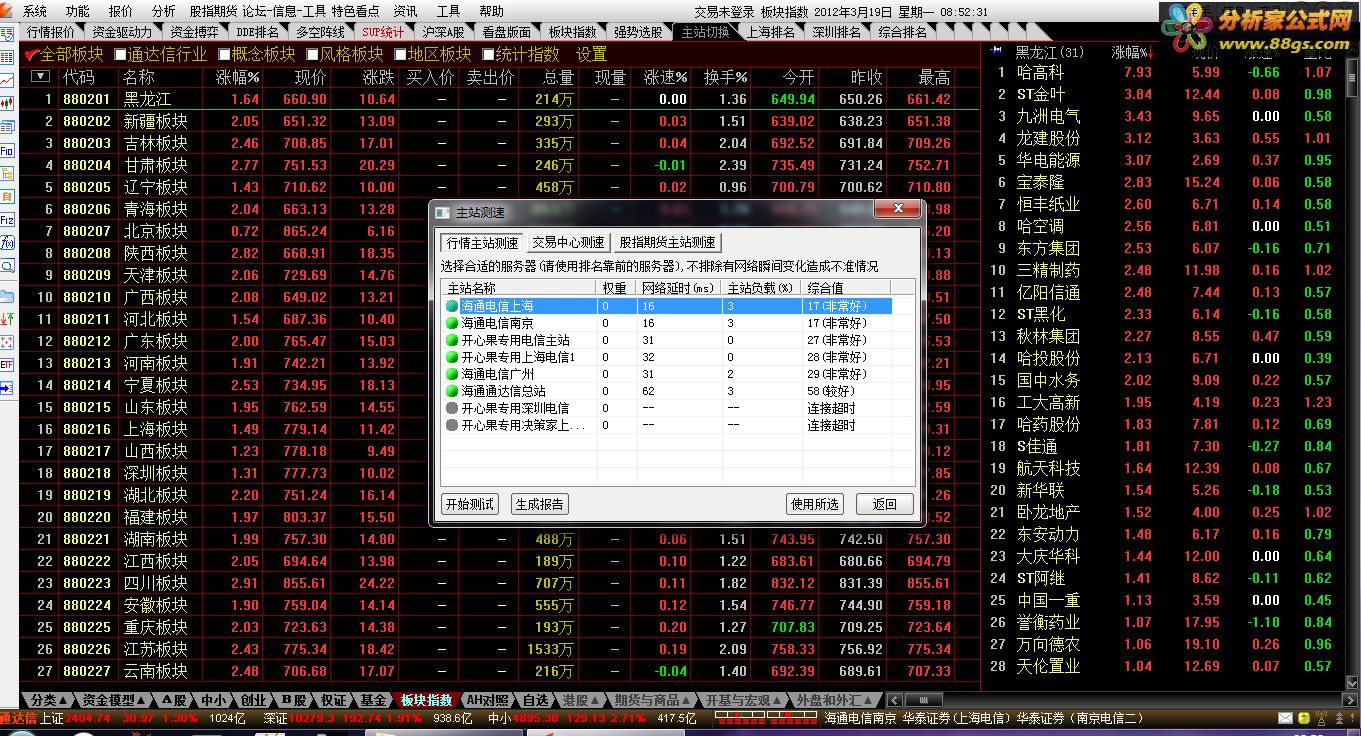Expand the B股▲ bottom tab menu
Viewport: 1361px width, 736px height.
click(295, 700)
